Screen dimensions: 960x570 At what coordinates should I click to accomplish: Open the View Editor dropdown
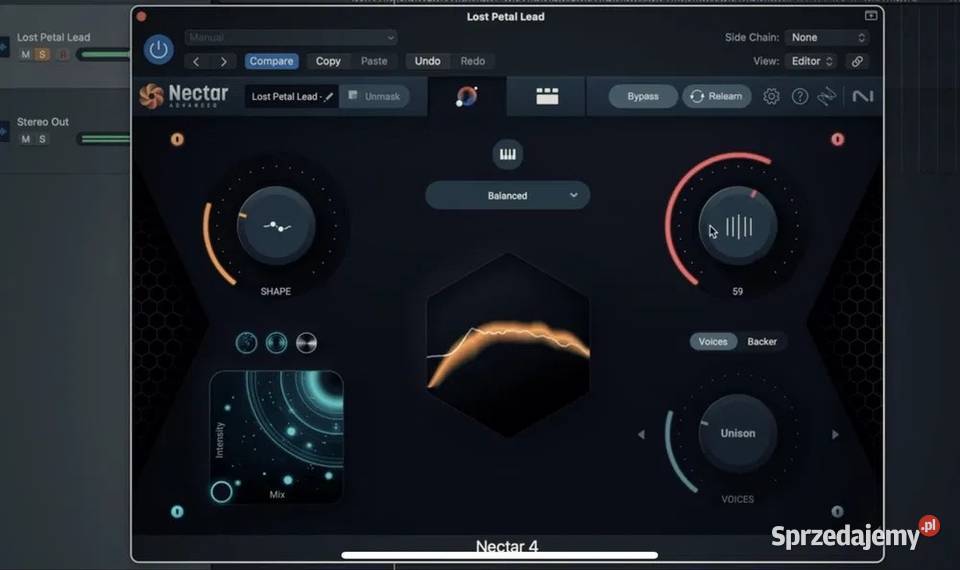click(x=812, y=61)
